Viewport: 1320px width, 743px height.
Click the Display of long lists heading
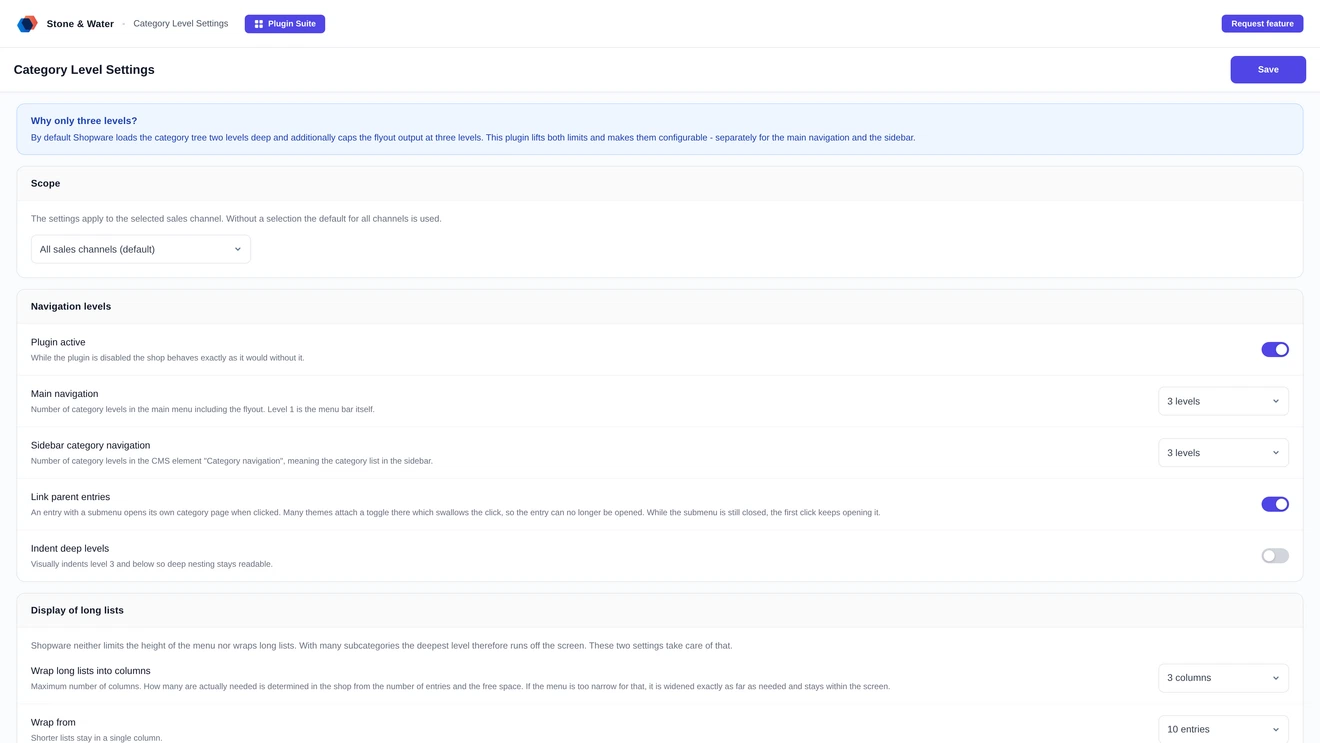click(x=77, y=610)
